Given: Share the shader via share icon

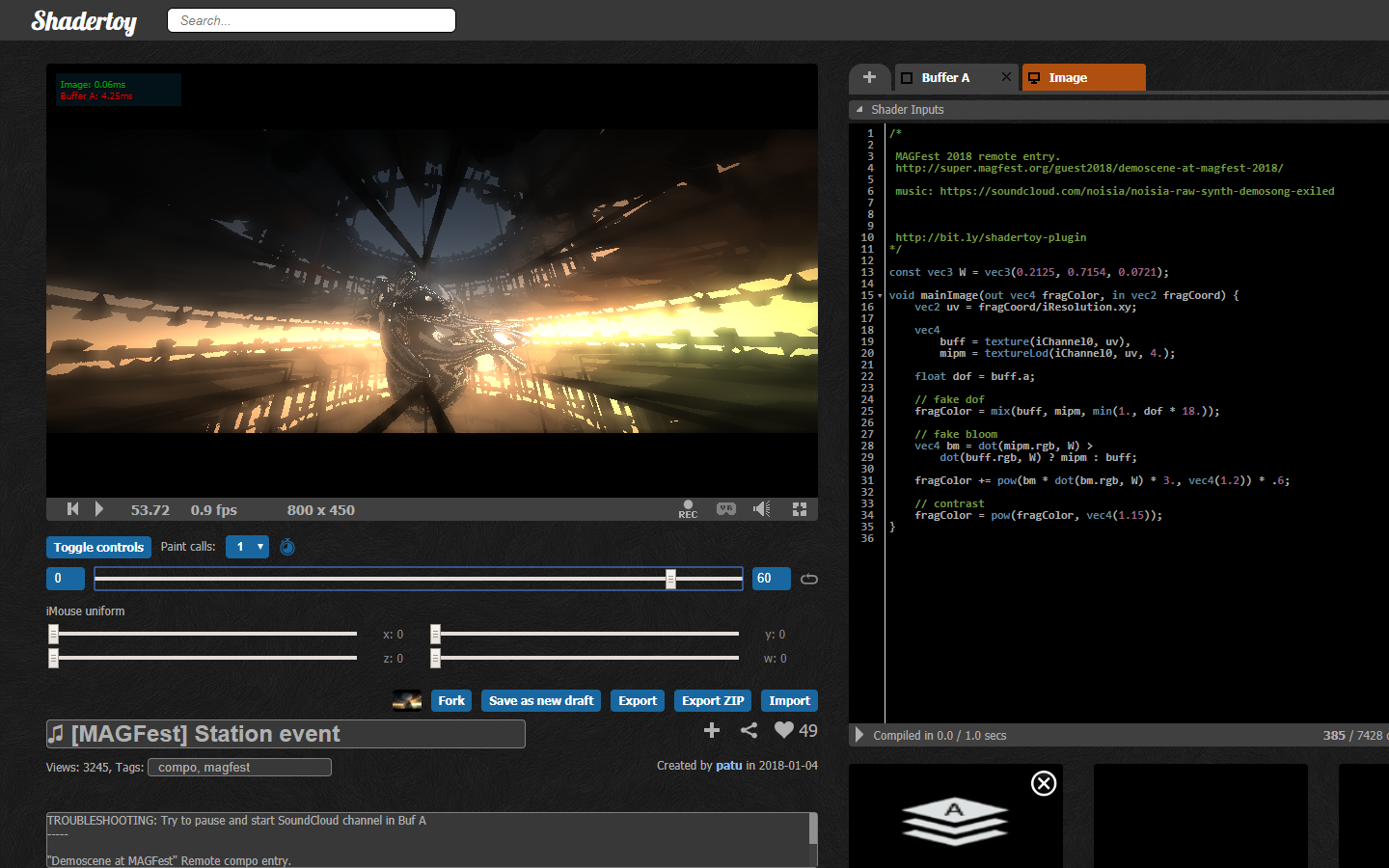Looking at the screenshot, I should click(x=749, y=730).
